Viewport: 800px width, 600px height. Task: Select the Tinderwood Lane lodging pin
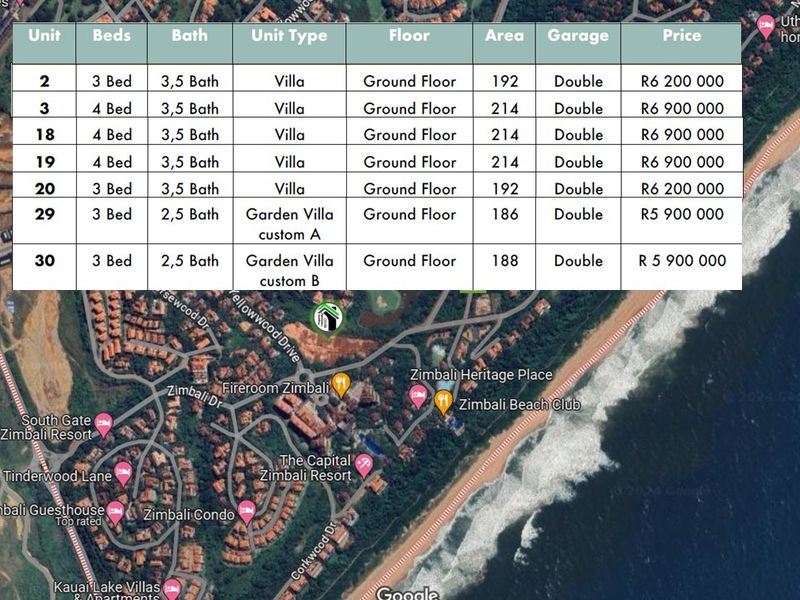(x=123, y=473)
